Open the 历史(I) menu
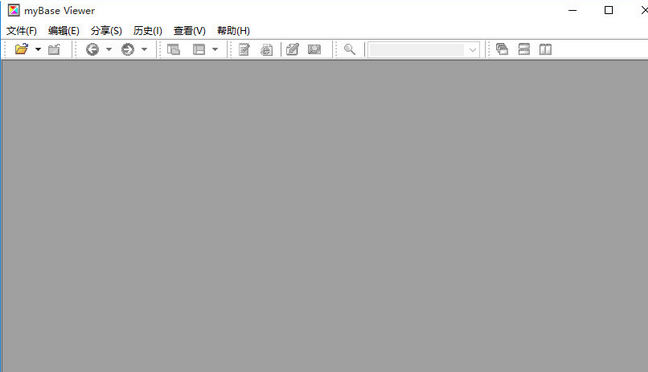This screenshot has width=648, height=372. (148, 31)
